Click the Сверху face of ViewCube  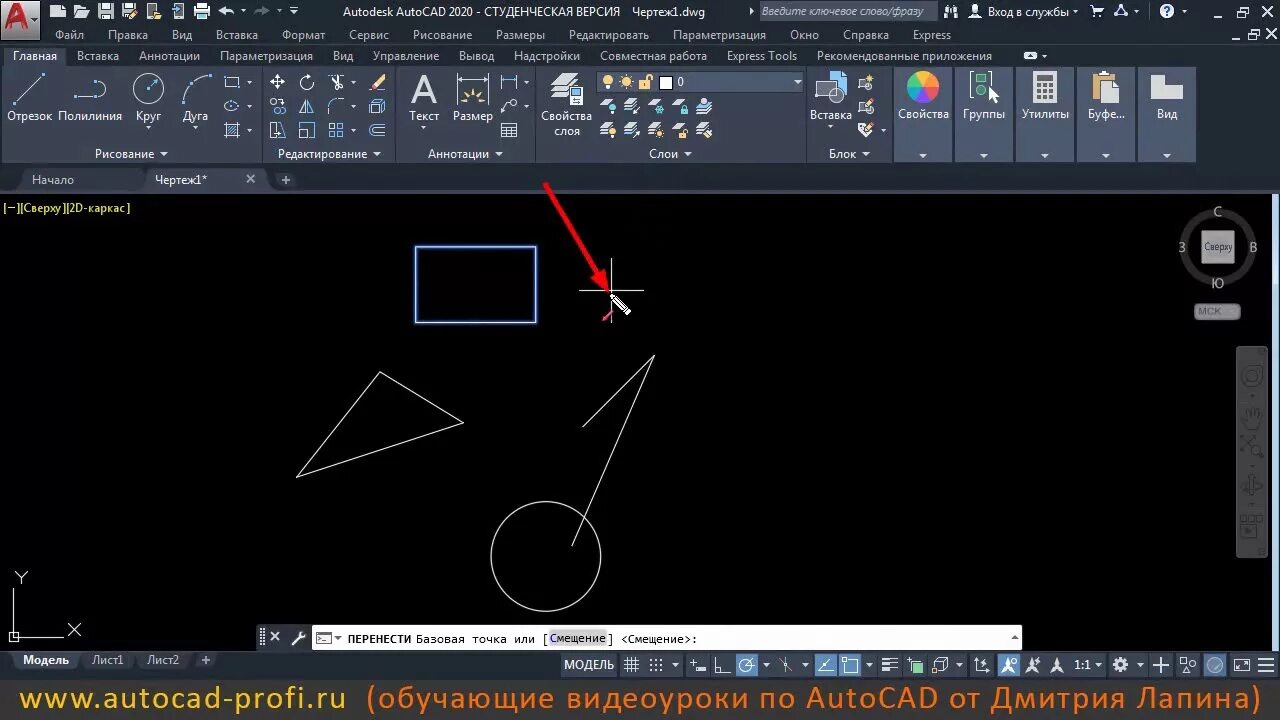(1218, 246)
